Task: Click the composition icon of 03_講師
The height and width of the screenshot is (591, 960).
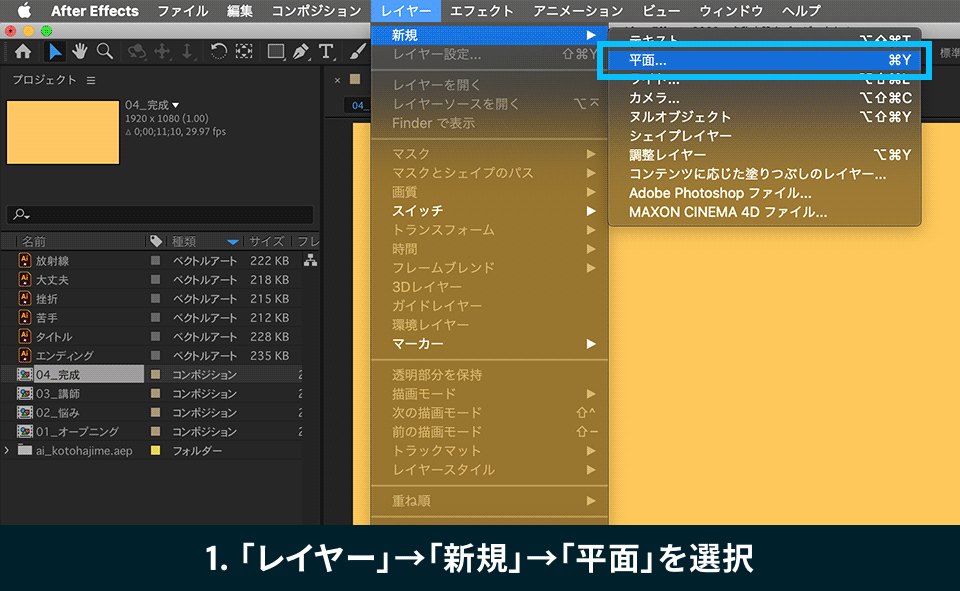Action: click(x=24, y=393)
